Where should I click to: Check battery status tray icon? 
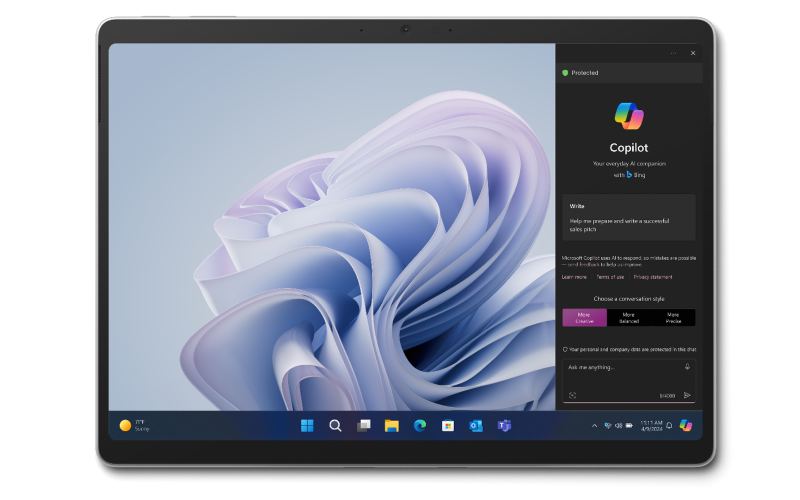click(x=630, y=426)
